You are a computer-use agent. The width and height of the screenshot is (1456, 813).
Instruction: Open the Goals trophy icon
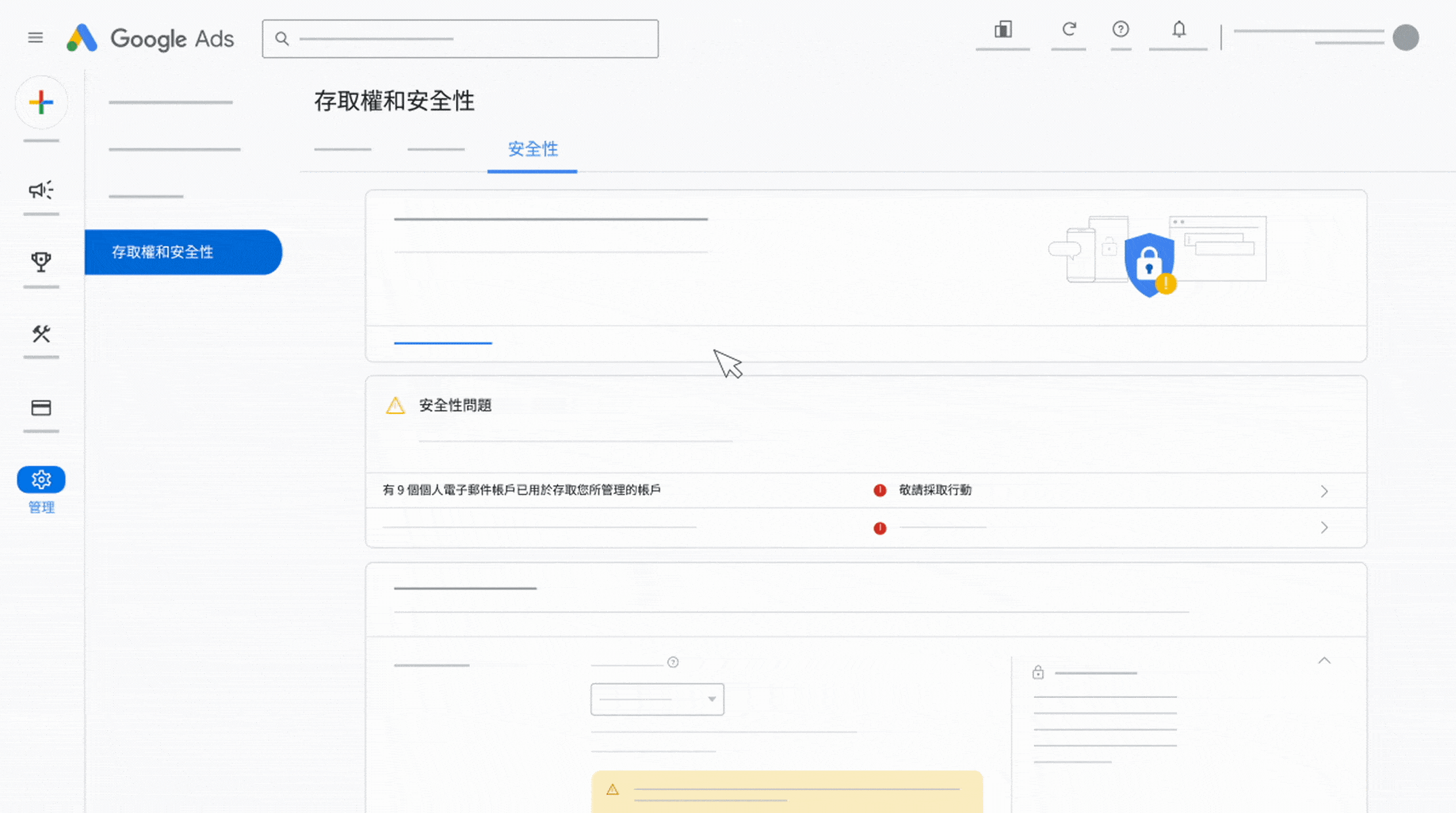tap(41, 262)
